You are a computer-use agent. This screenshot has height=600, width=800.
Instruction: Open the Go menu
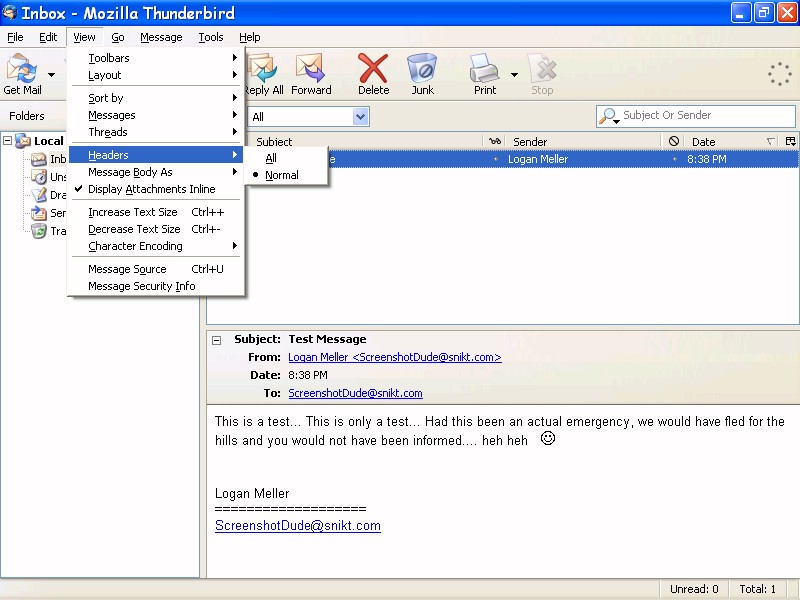[118, 37]
